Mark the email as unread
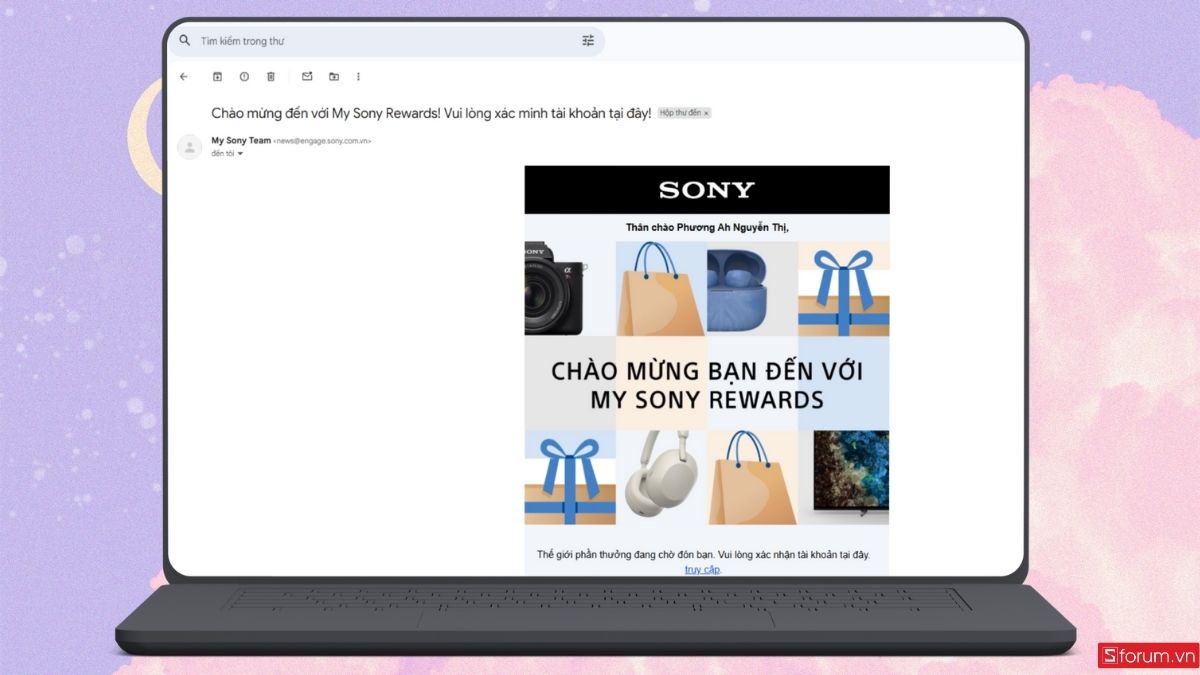Image resolution: width=1200 pixels, height=675 pixels. coord(307,76)
